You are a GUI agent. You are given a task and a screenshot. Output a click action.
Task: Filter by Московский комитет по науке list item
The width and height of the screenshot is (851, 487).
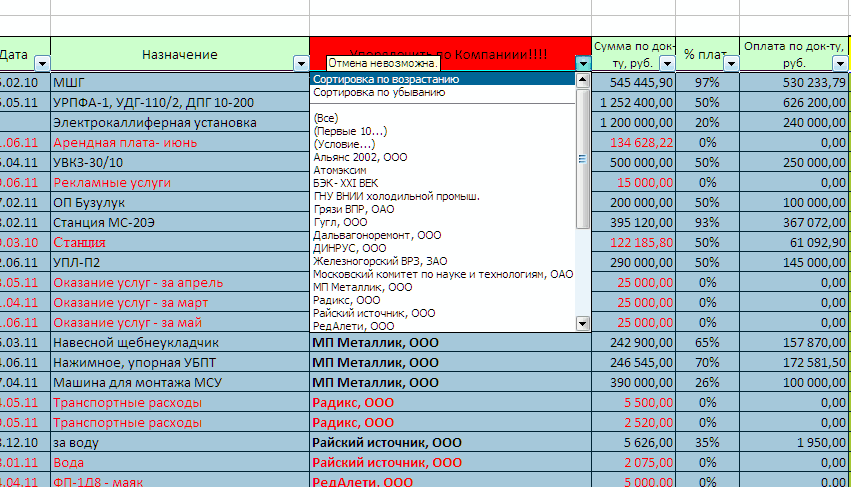tap(443, 274)
